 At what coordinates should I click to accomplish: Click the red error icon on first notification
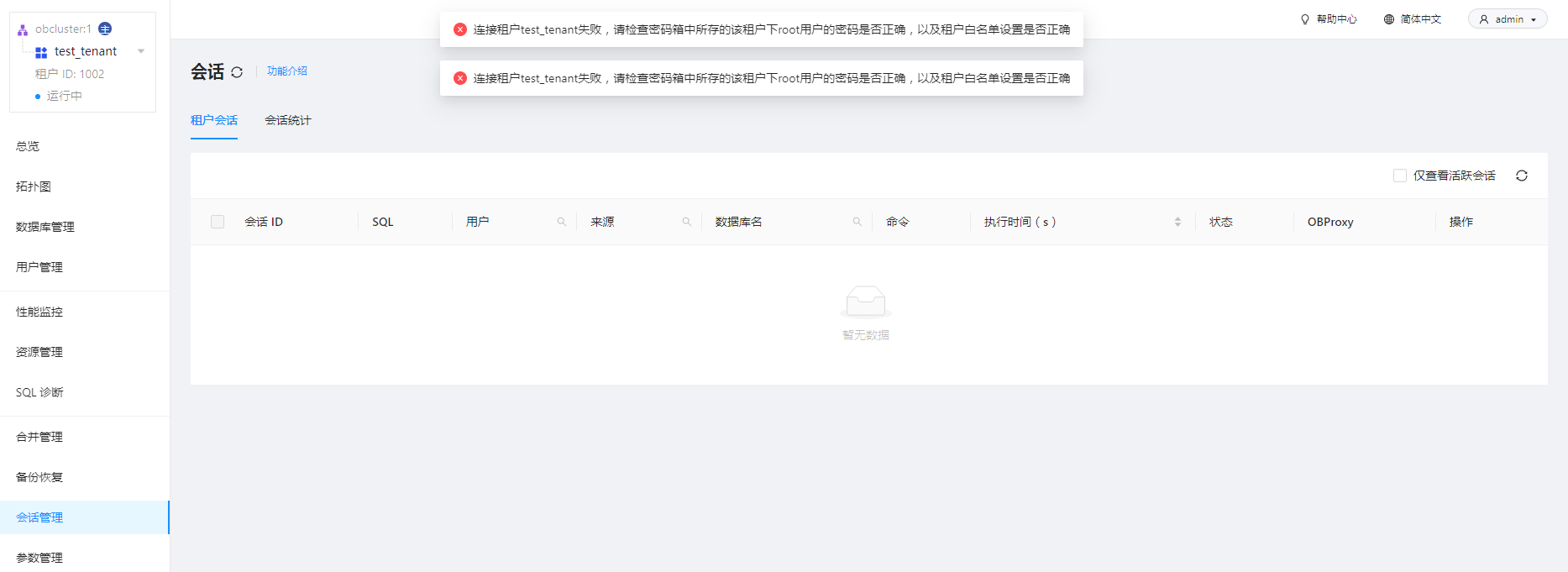460,29
